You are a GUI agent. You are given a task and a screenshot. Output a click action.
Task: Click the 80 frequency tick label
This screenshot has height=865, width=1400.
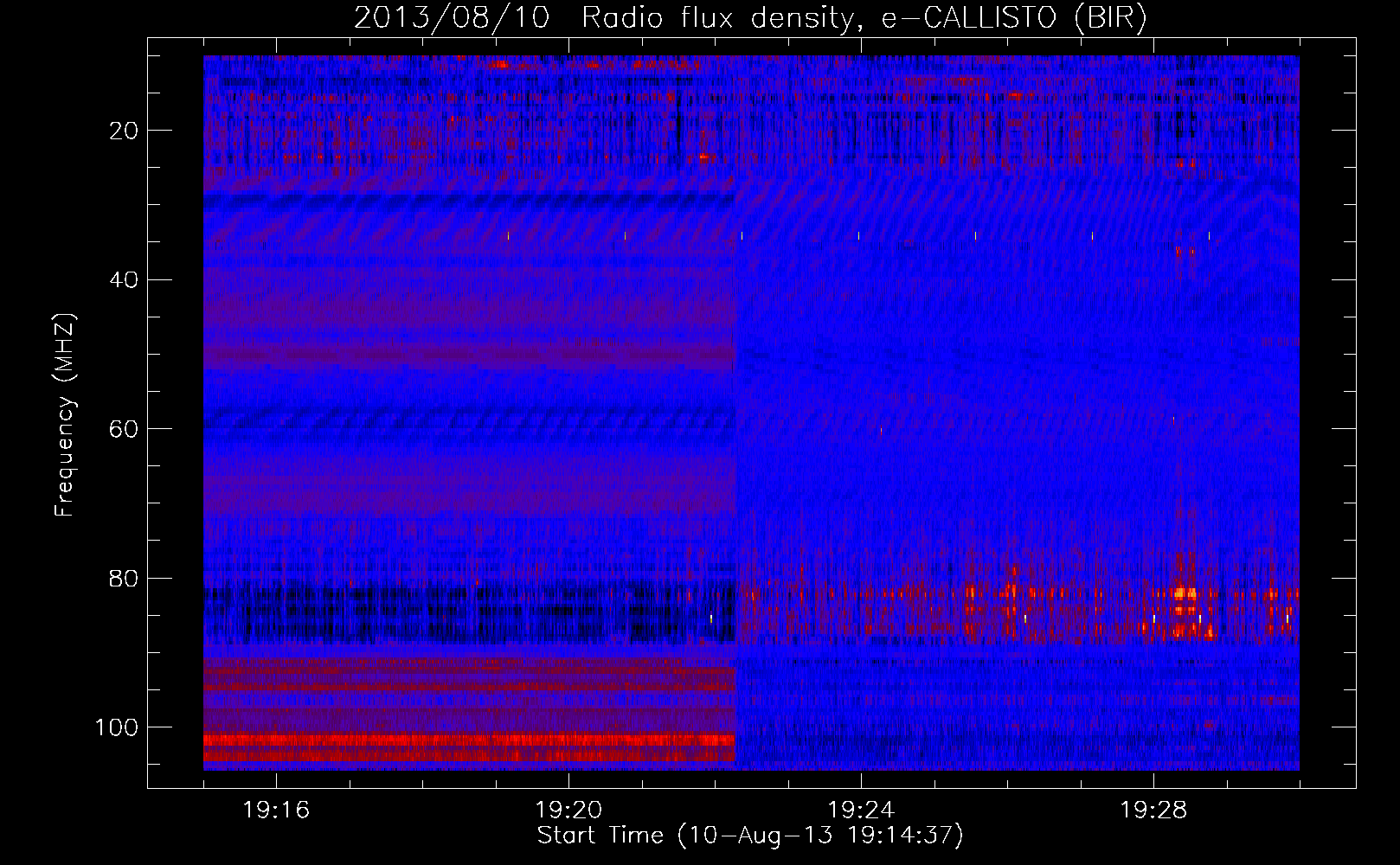click(124, 578)
